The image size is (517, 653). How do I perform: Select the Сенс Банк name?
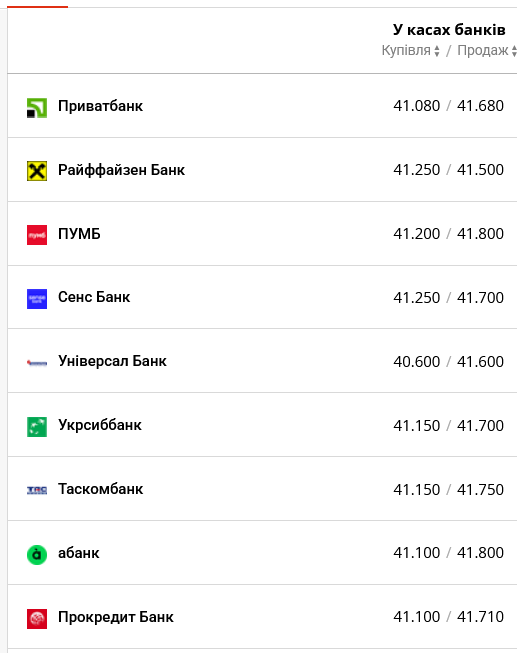pos(94,297)
